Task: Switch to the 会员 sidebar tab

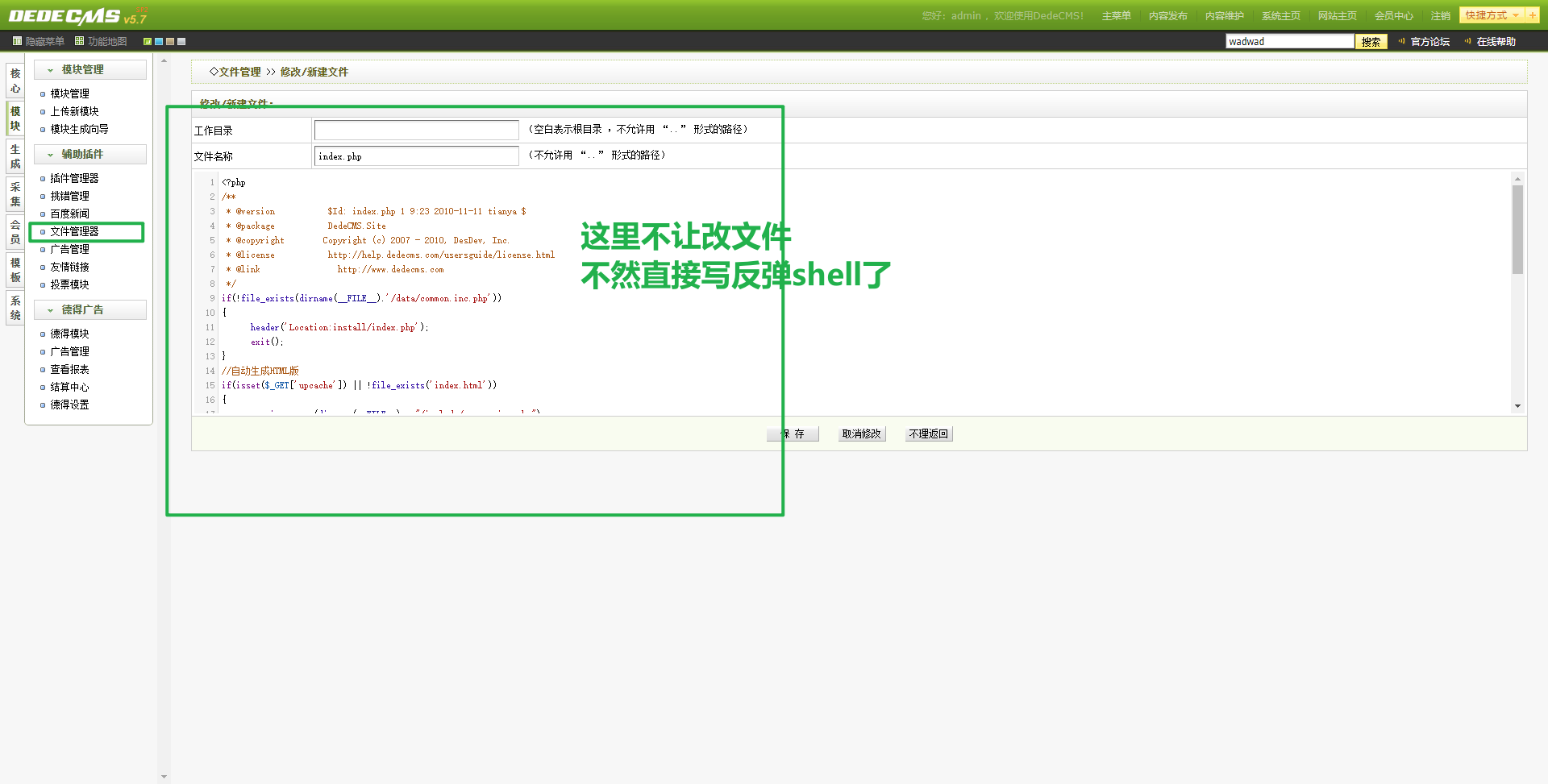Action: (x=15, y=232)
